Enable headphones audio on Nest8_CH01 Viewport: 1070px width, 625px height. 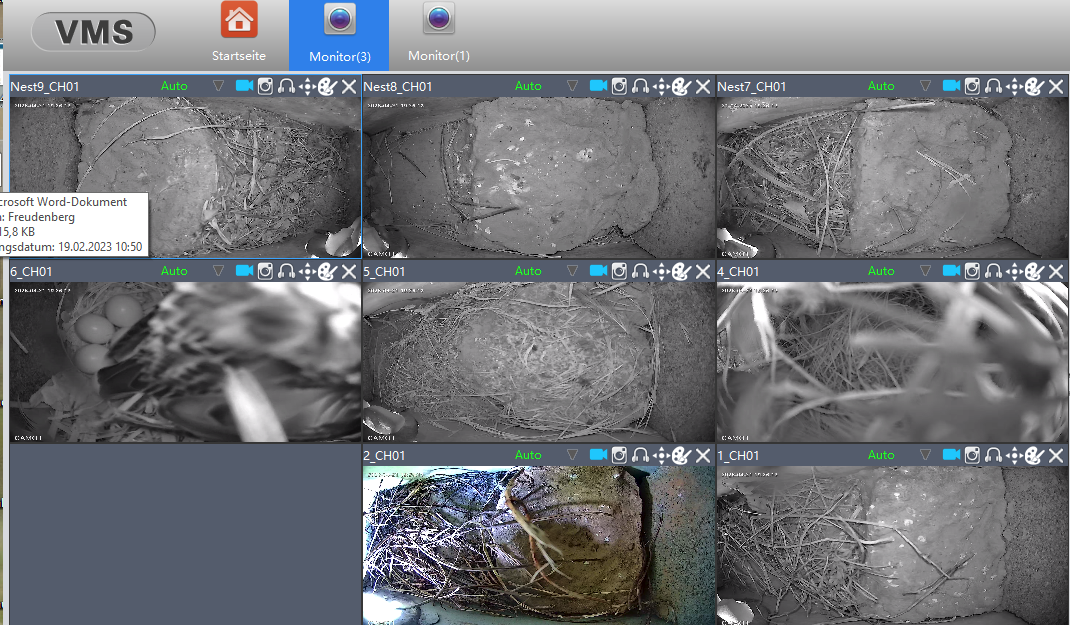coord(640,86)
